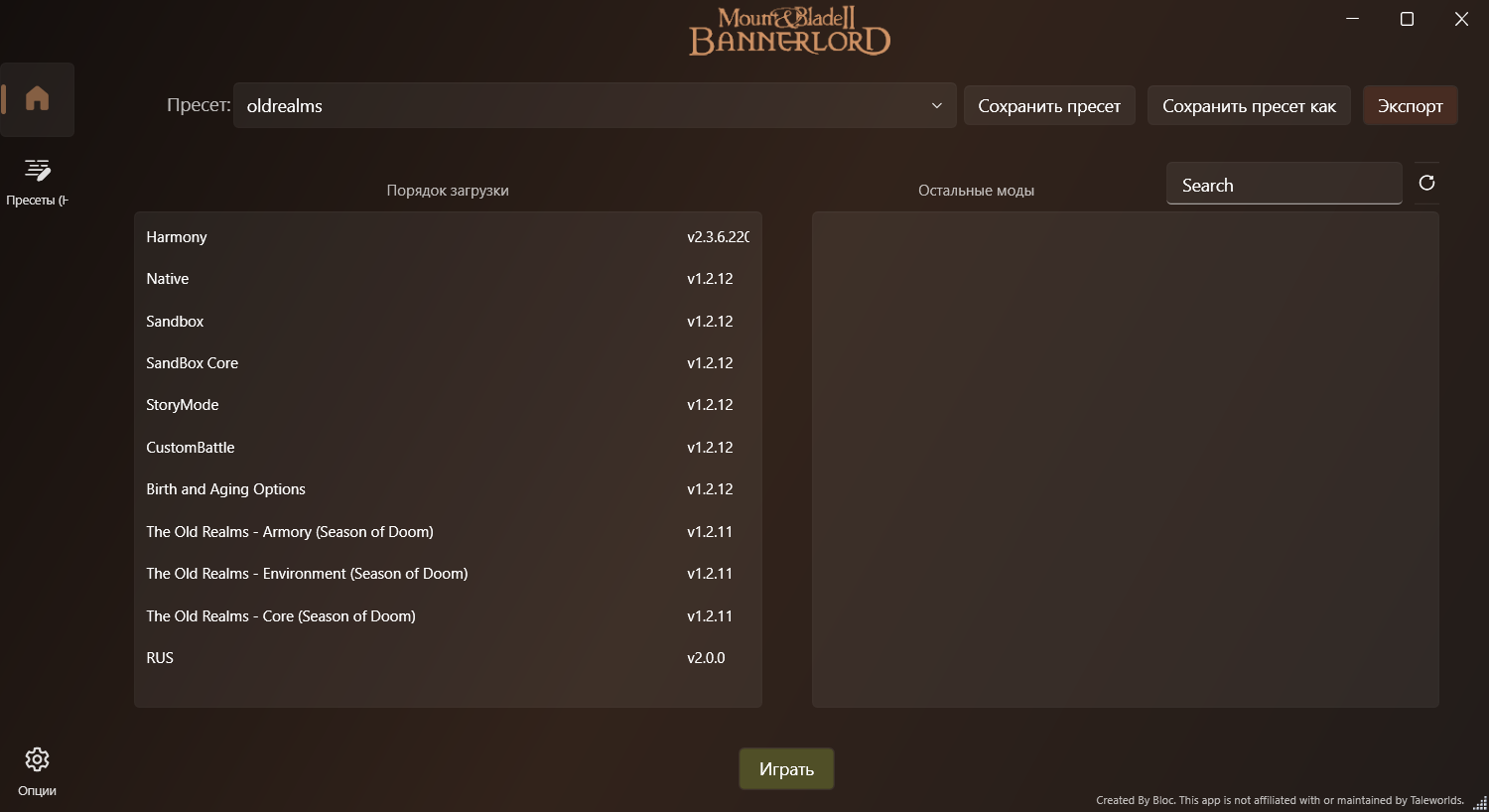1489x812 pixels.
Task: Refresh the mod list
Action: (1426, 183)
